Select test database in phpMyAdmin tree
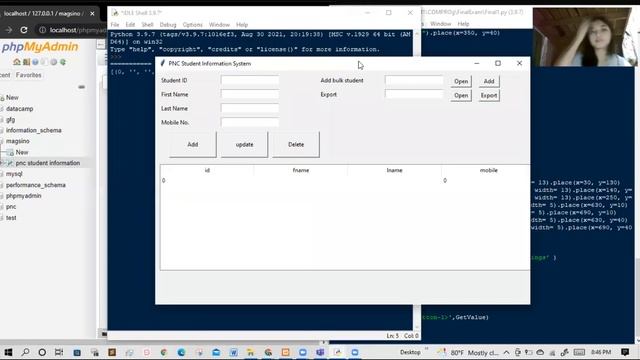 pos(11,218)
